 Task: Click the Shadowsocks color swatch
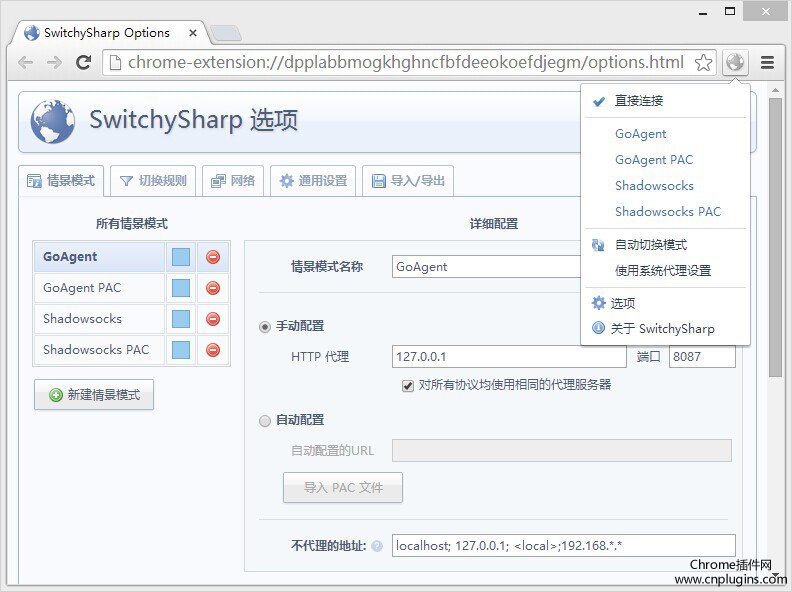(x=181, y=319)
